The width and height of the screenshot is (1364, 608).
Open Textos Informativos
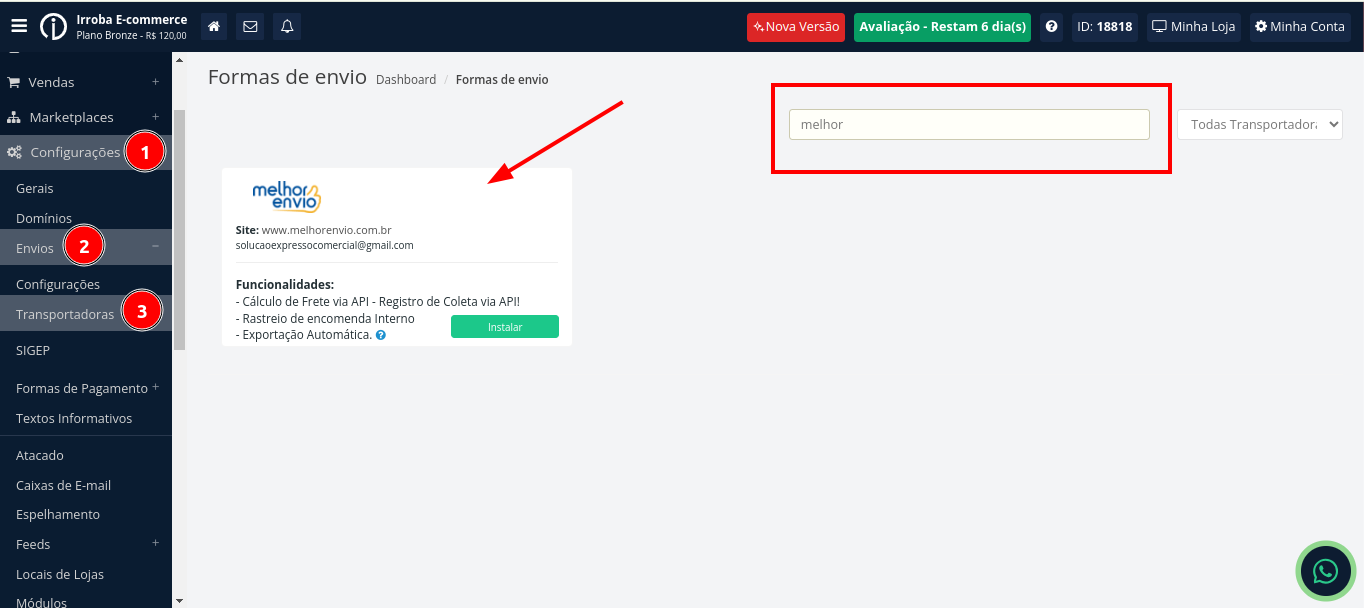[x=74, y=419]
